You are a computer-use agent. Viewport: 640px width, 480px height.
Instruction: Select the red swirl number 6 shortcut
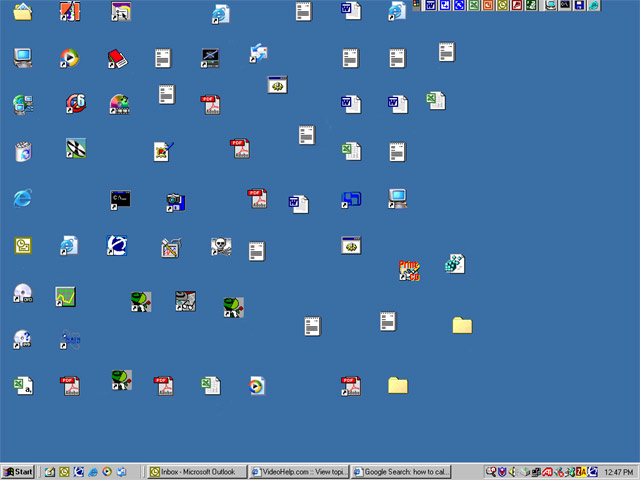76,103
